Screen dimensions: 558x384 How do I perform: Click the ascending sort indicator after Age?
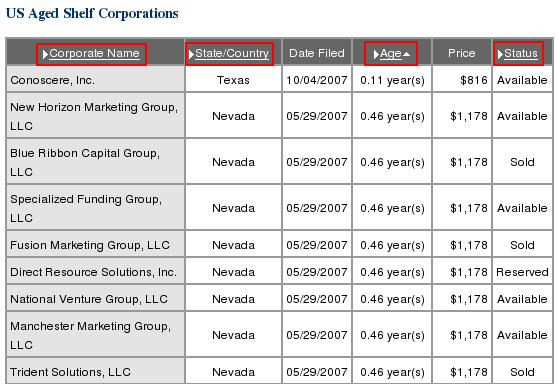(x=406, y=54)
